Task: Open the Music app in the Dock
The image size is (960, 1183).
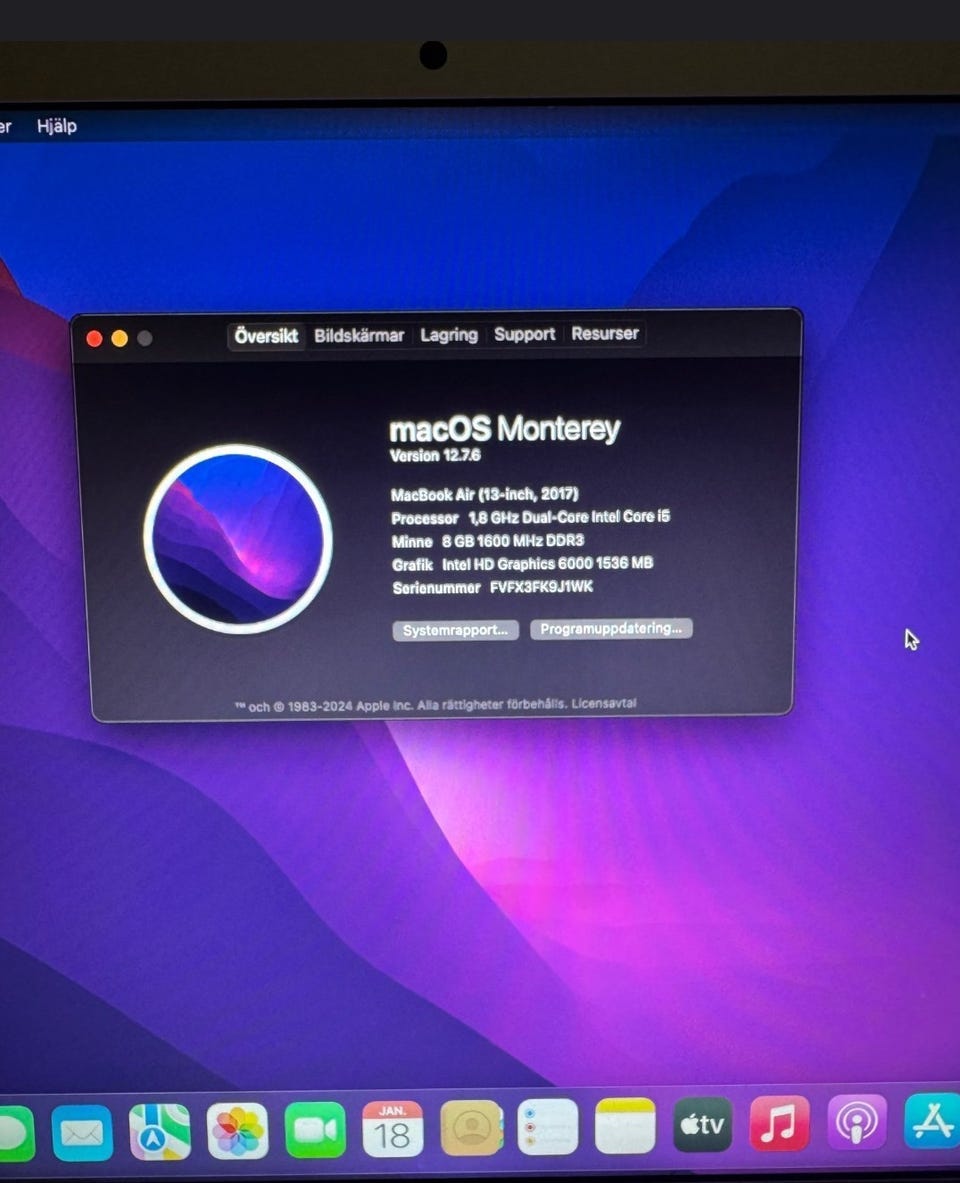Action: coord(779,1124)
